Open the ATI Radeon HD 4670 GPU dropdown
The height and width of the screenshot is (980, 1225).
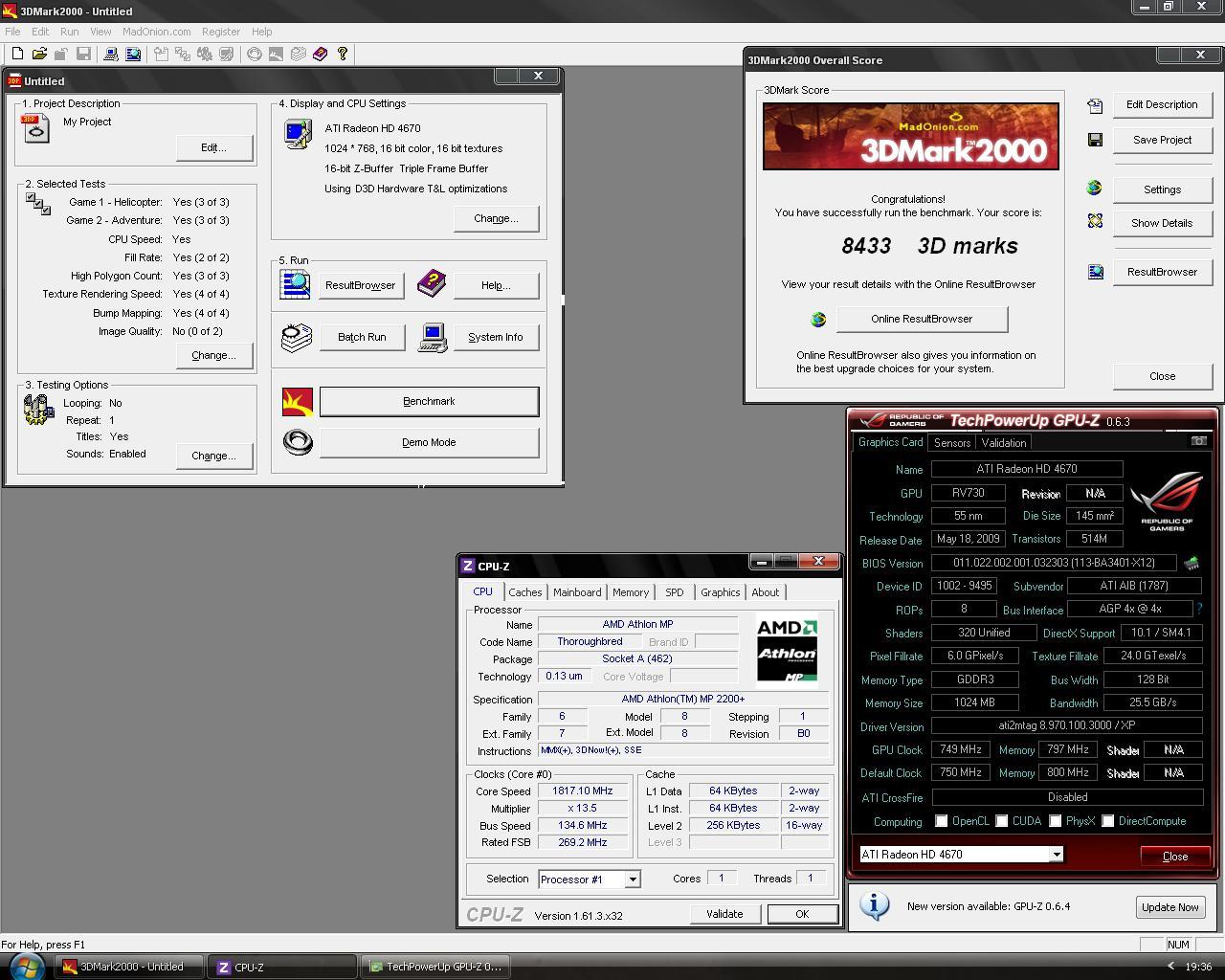tap(1057, 855)
